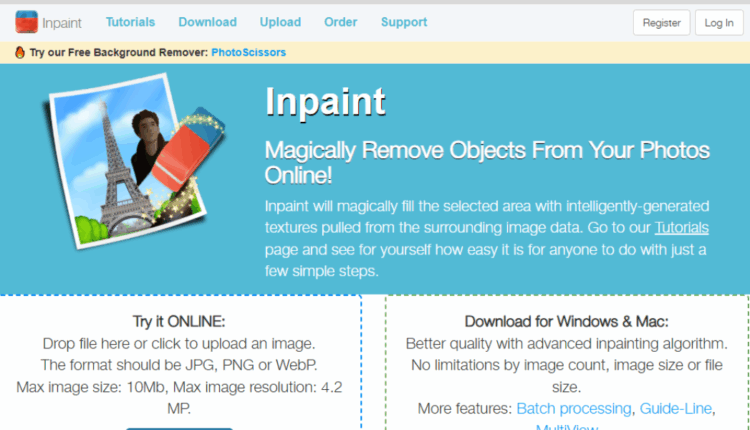The image size is (750, 430).
Task: Follow the PhotoScissors link
Action: (x=249, y=52)
